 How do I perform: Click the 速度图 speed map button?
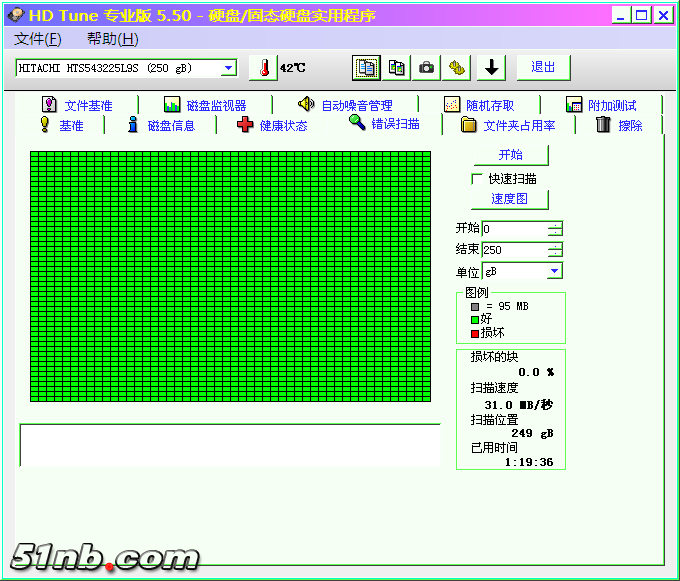510,199
